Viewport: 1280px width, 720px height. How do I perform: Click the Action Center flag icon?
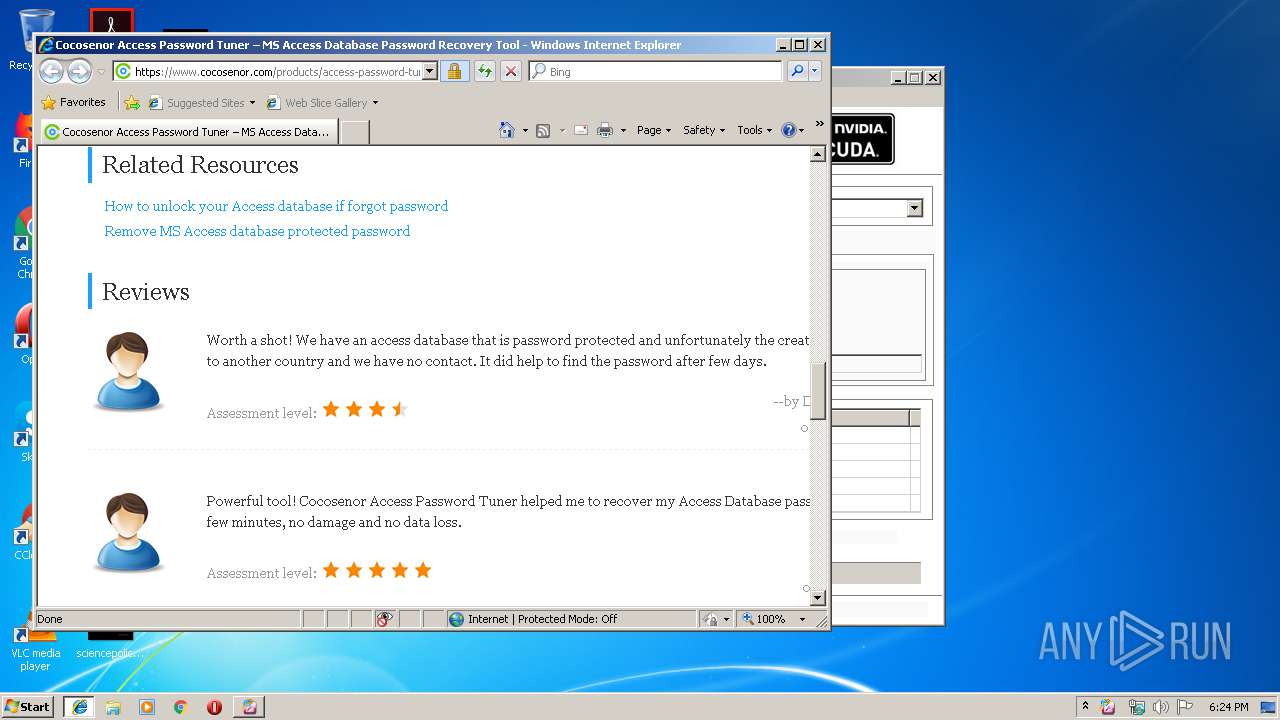pos(1185,707)
